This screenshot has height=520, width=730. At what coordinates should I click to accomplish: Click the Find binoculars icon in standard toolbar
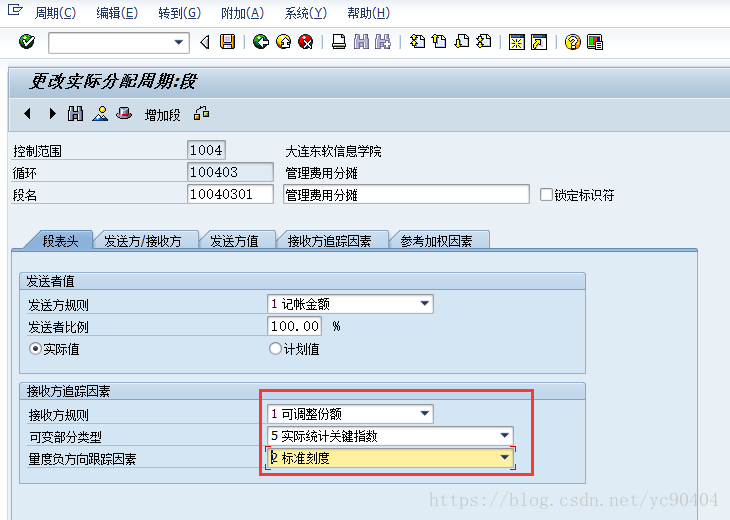coord(361,42)
